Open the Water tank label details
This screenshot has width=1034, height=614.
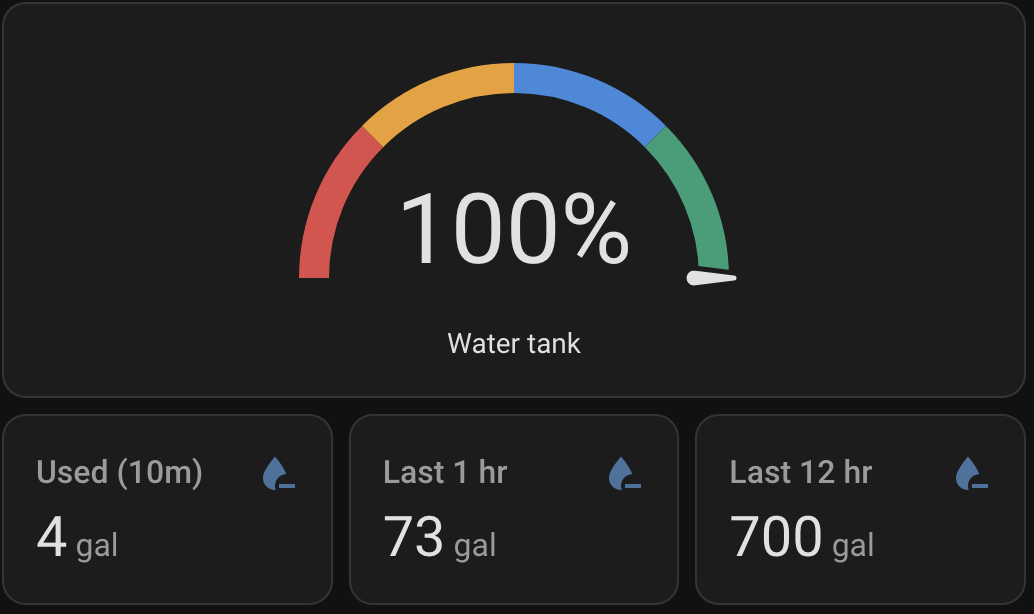pyautogui.click(x=514, y=344)
